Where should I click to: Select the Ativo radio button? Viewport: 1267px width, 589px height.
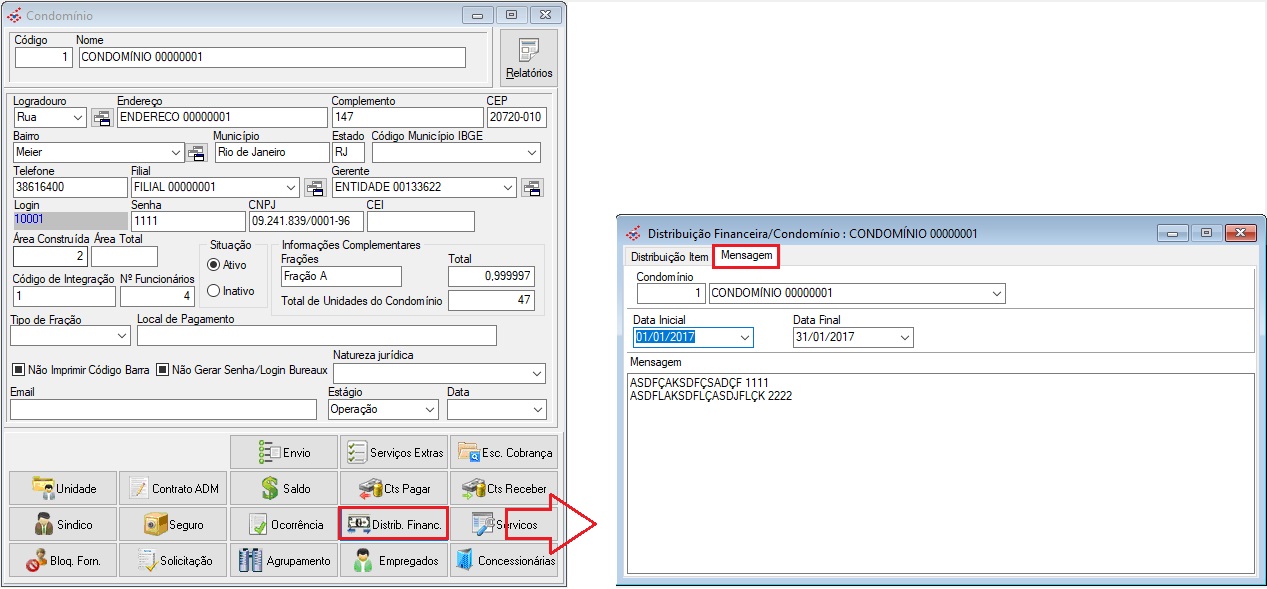click(213, 265)
